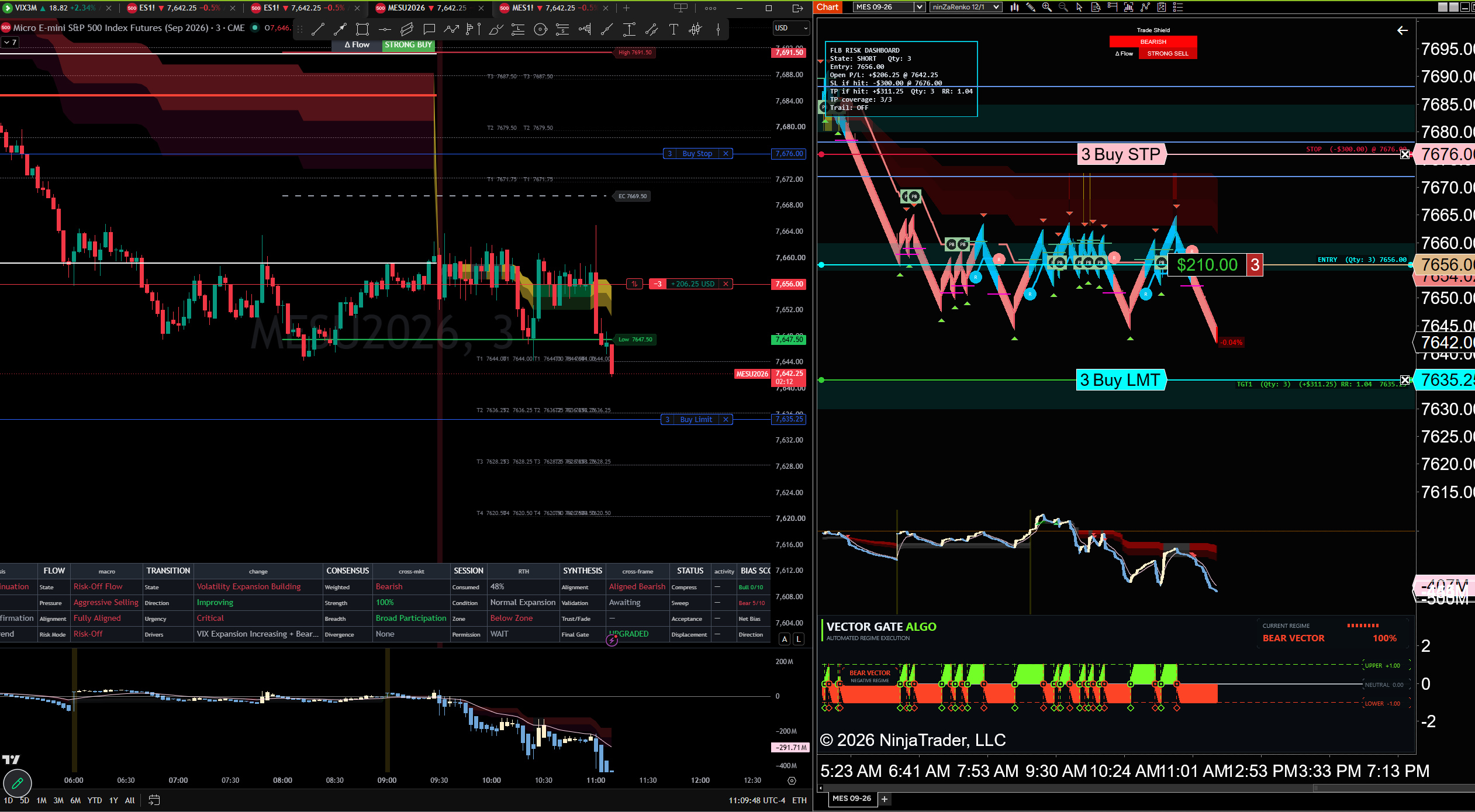Select the Long Position tool

(x=518, y=29)
